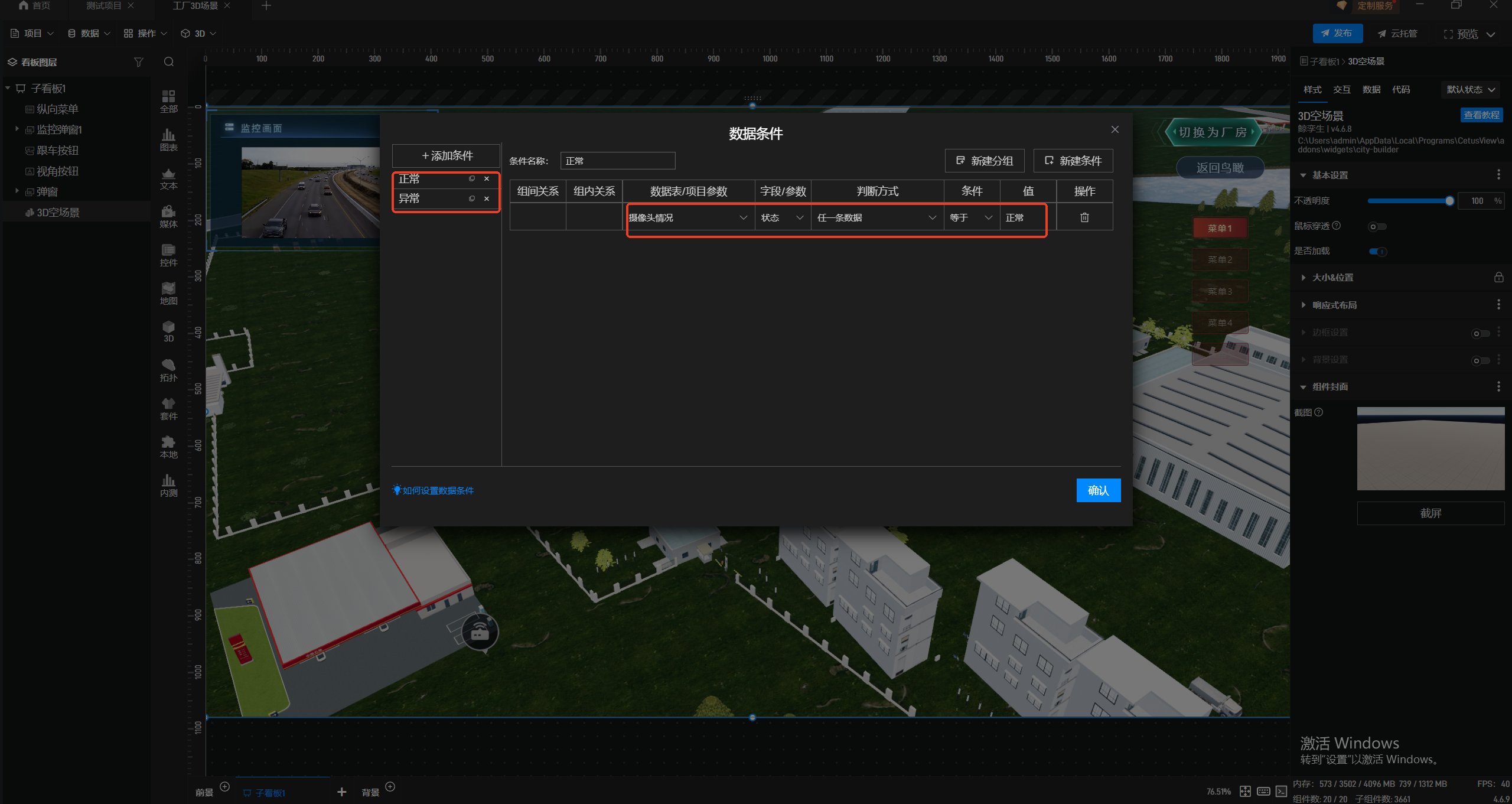Image resolution: width=1512 pixels, height=804 pixels.
Task: Open the 地图 map components category
Action: pos(168,293)
